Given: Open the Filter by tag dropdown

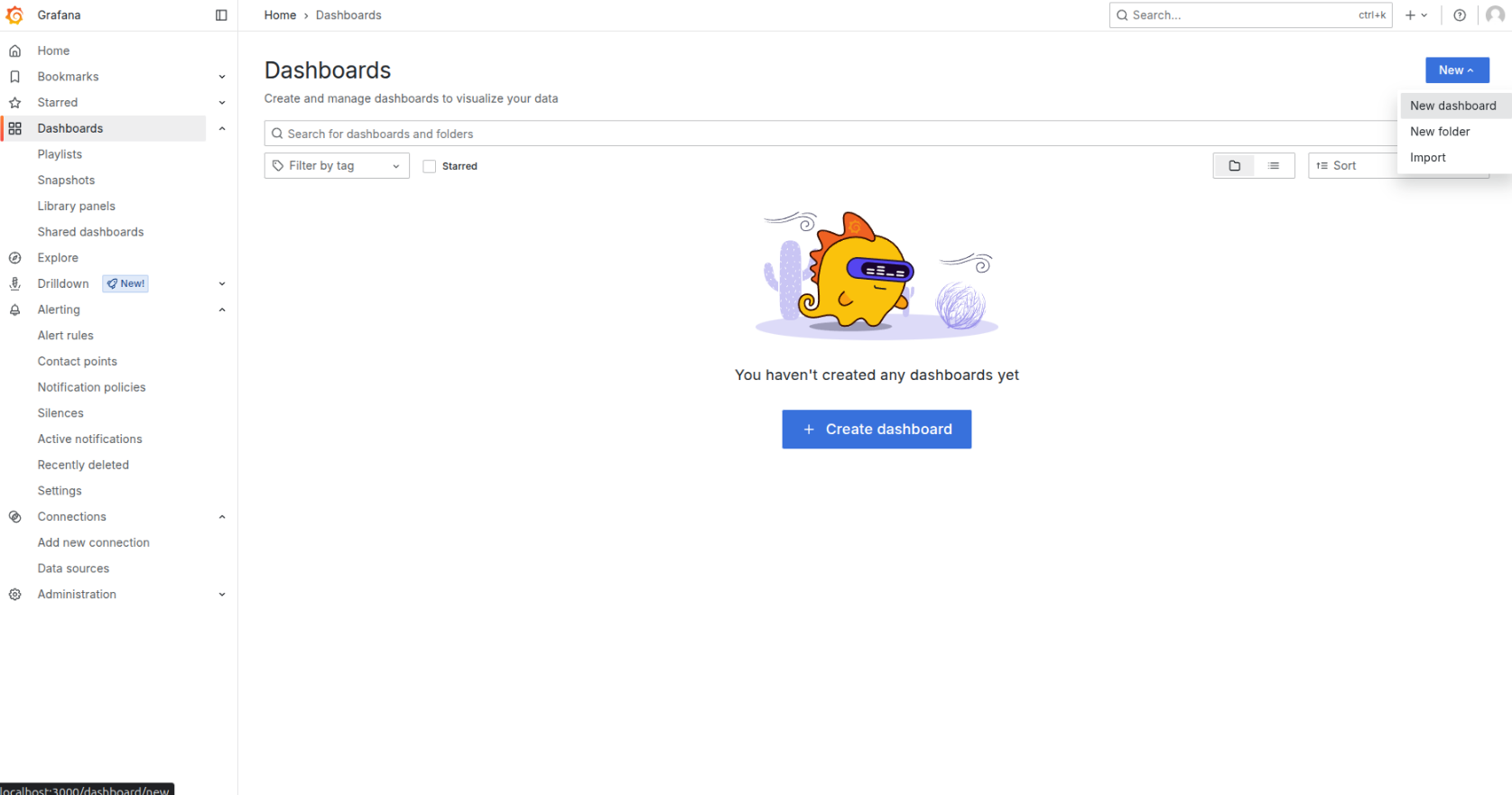Looking at the screenshot, I should tap(337, 166).
